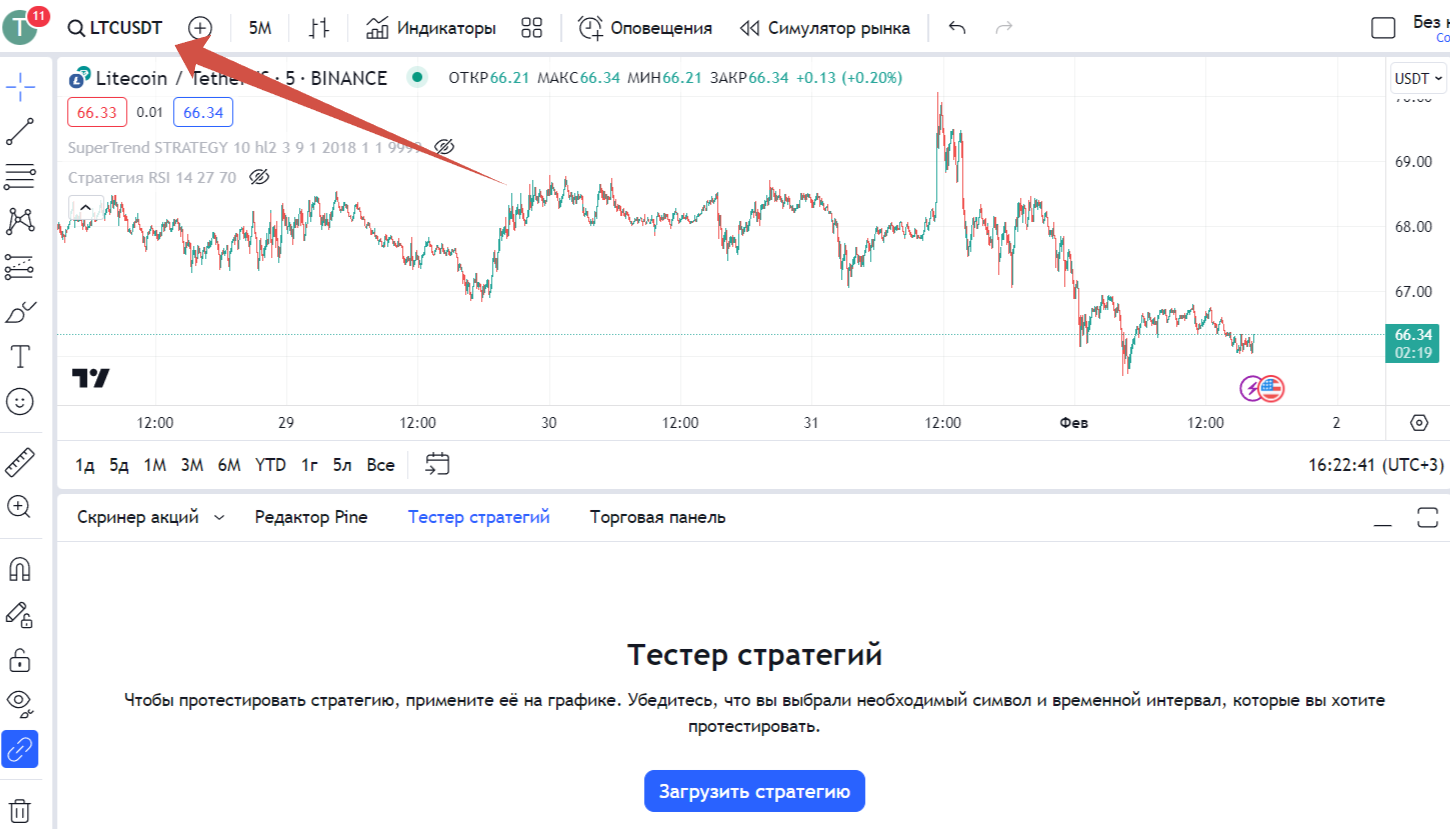Click the add symbol plus icon

(201, 28)
